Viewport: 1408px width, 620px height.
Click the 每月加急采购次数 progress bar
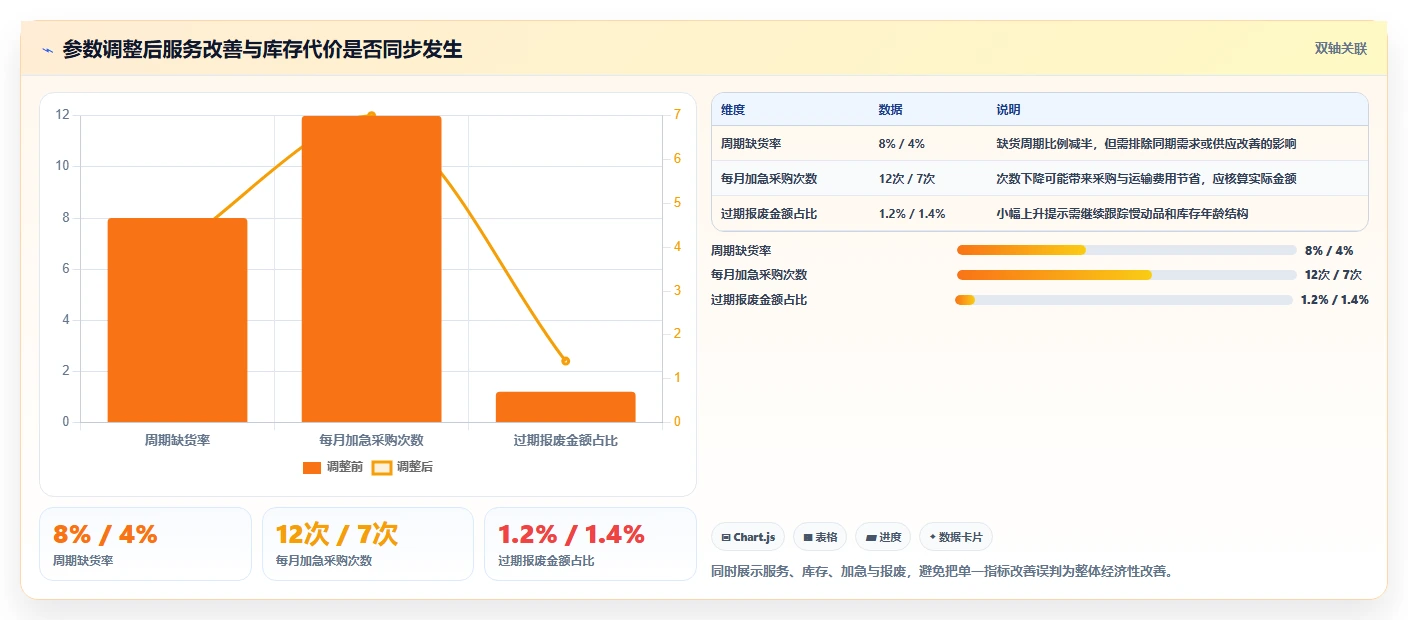[1126, 275]
